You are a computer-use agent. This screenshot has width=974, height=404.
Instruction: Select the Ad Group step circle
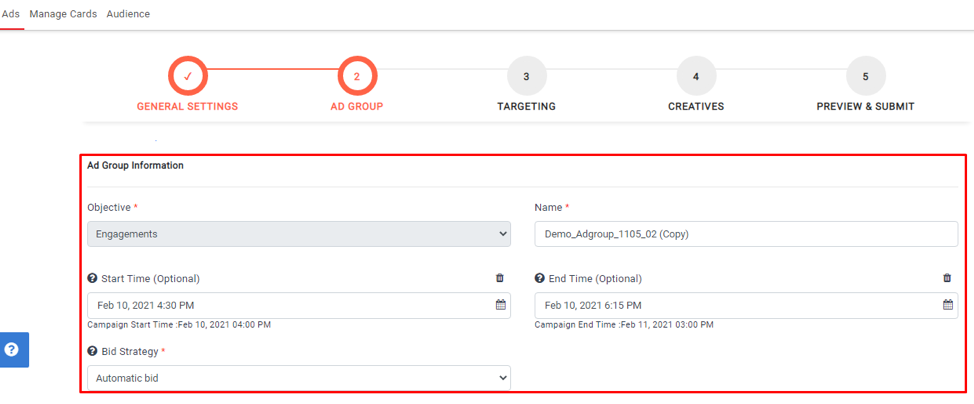[x=357, y=77]
